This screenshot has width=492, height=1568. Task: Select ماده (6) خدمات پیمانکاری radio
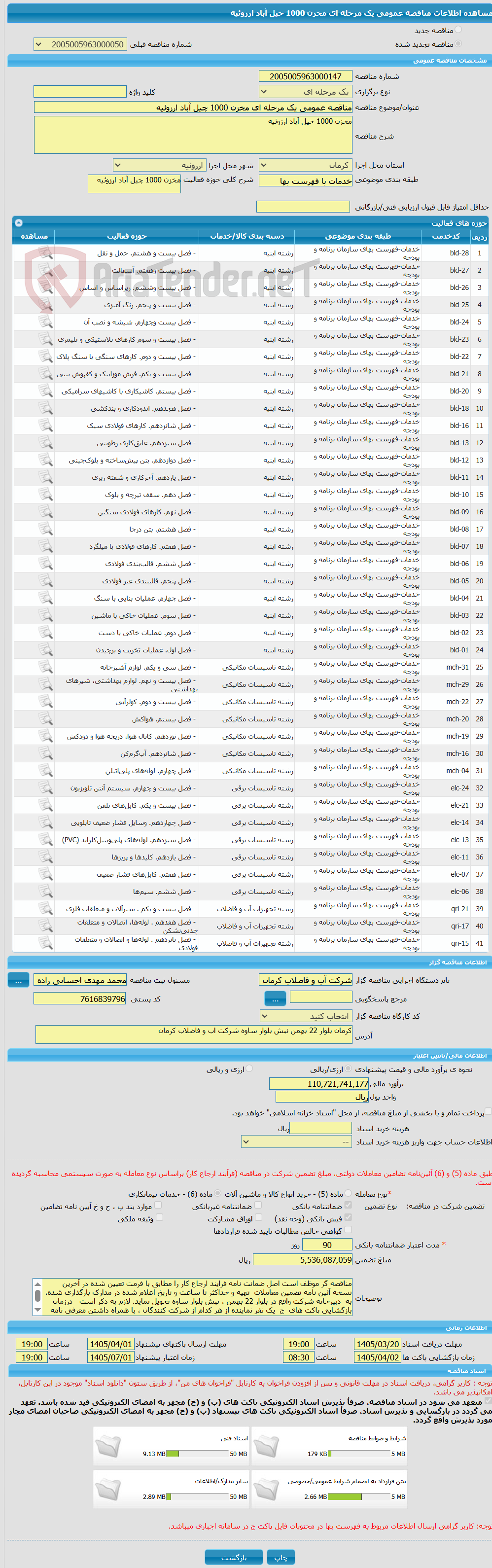point(218,1194)
